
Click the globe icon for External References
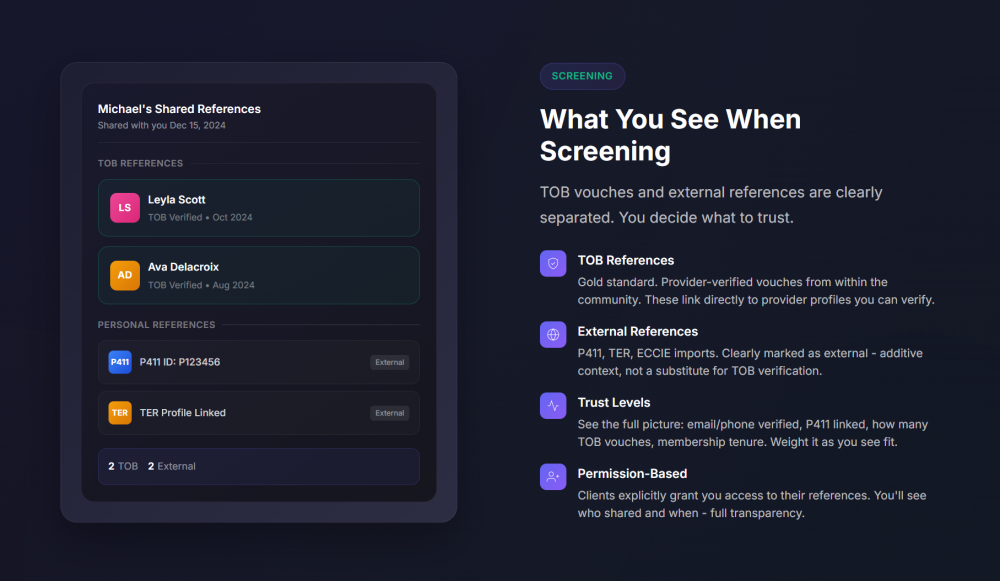553,334
